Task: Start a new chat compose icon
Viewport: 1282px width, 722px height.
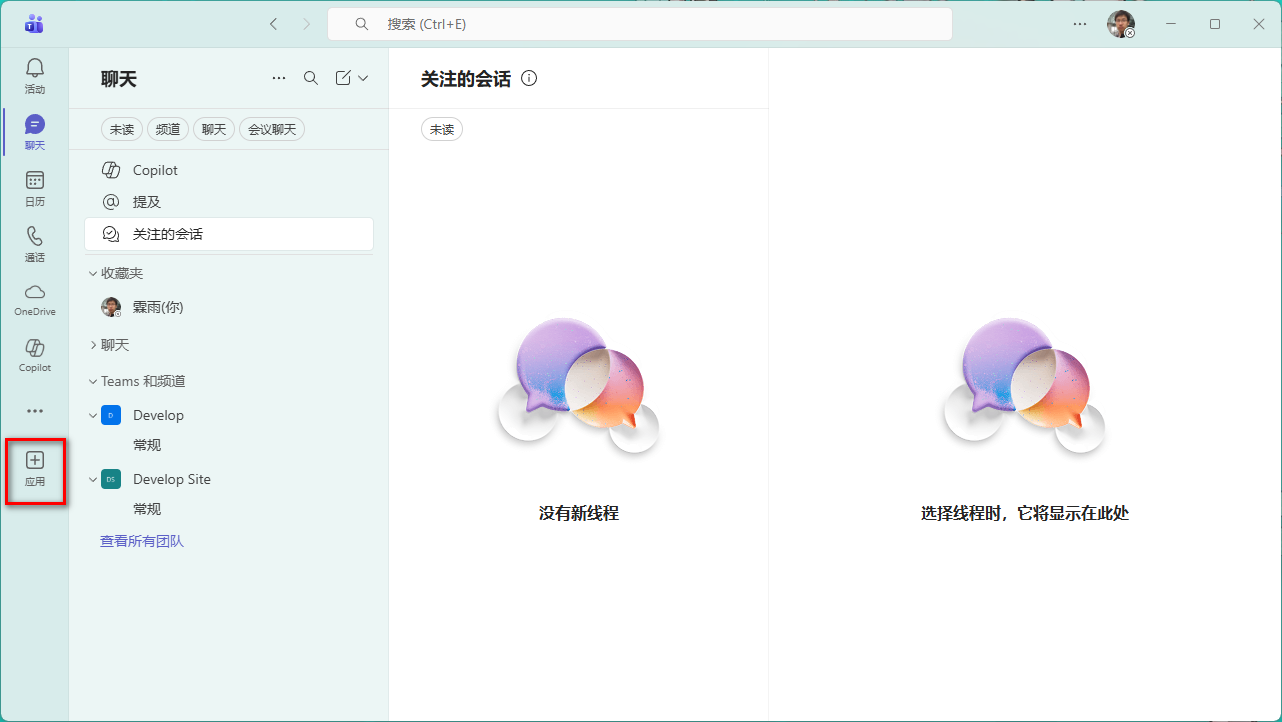Action: [x=343, y=78]
